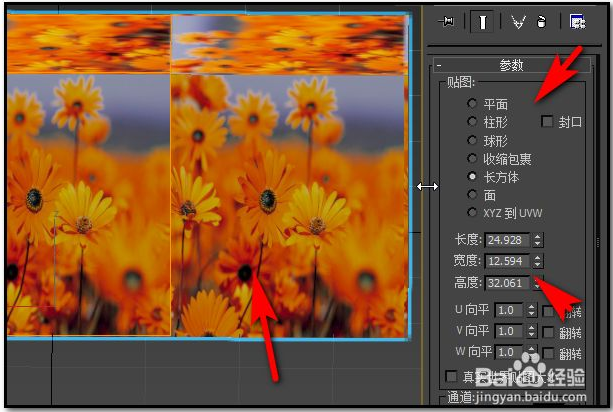The image size is (613, 412).
Task: Click the 长度 value field
Action: tap(507, 240)
